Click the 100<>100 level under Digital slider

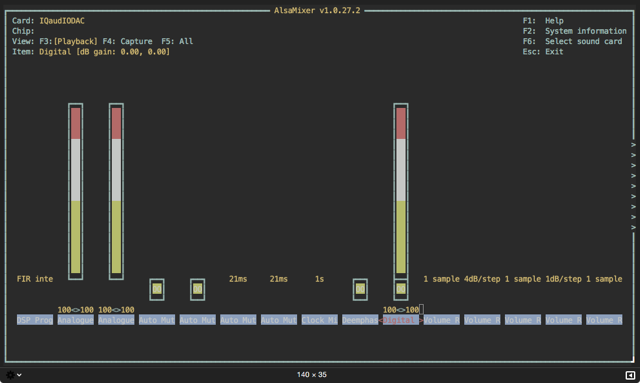point(401,310)
